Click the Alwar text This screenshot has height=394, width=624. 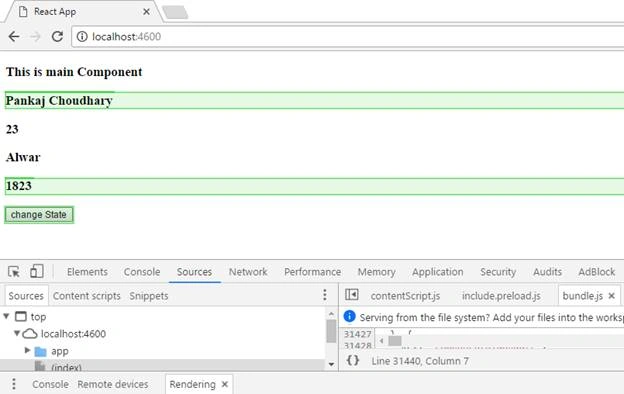[x=23, y=157]
